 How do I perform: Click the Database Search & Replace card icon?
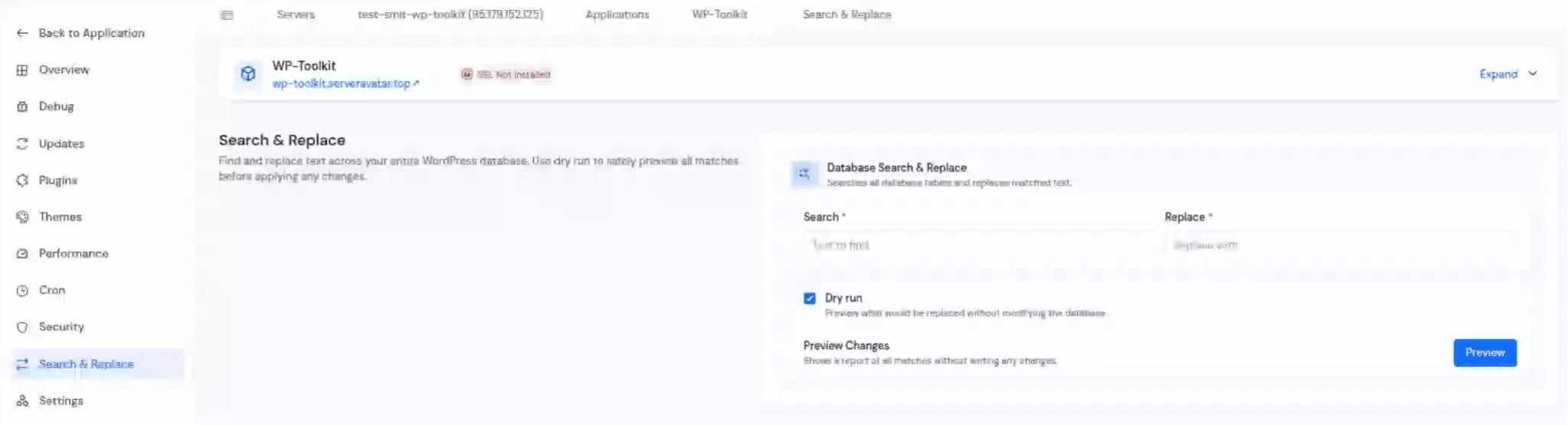[804, 174]
